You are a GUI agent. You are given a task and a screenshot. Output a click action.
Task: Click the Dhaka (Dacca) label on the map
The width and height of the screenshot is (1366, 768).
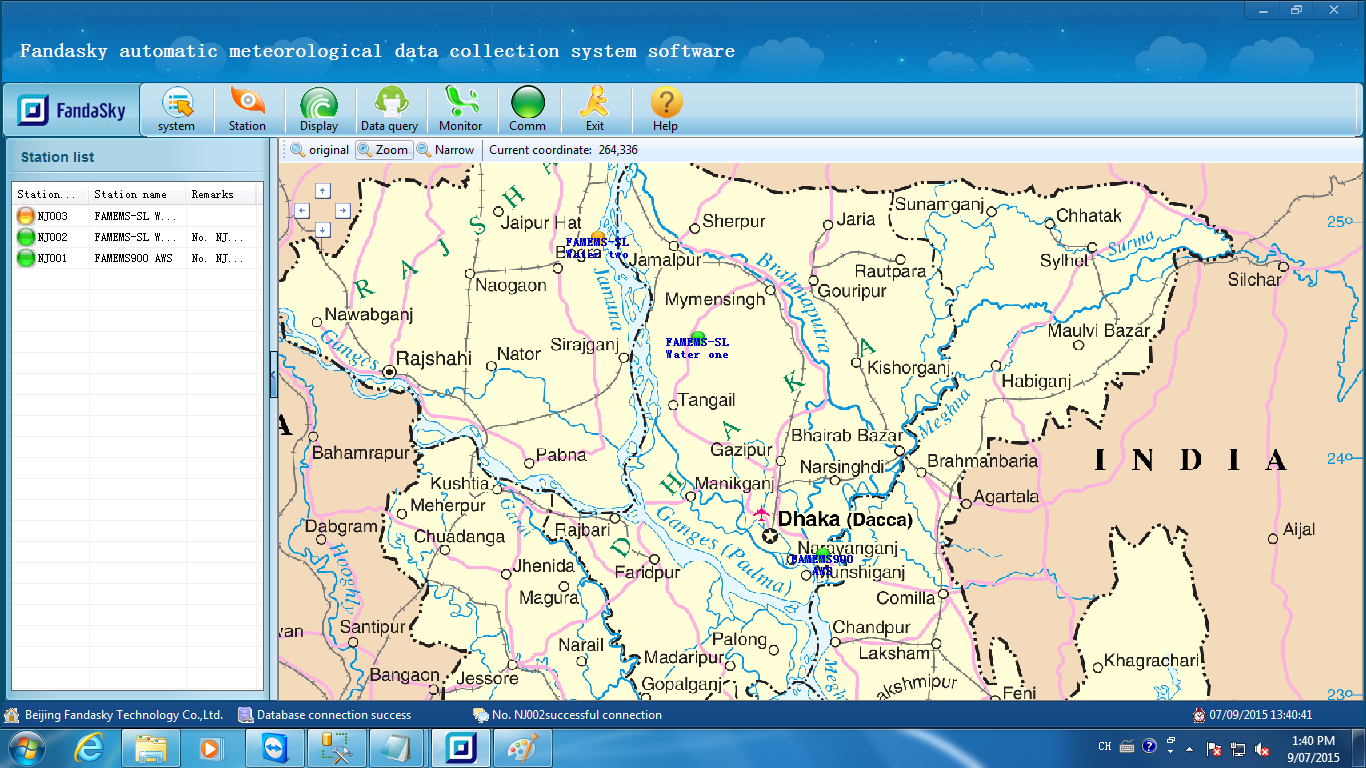[845, 519]
